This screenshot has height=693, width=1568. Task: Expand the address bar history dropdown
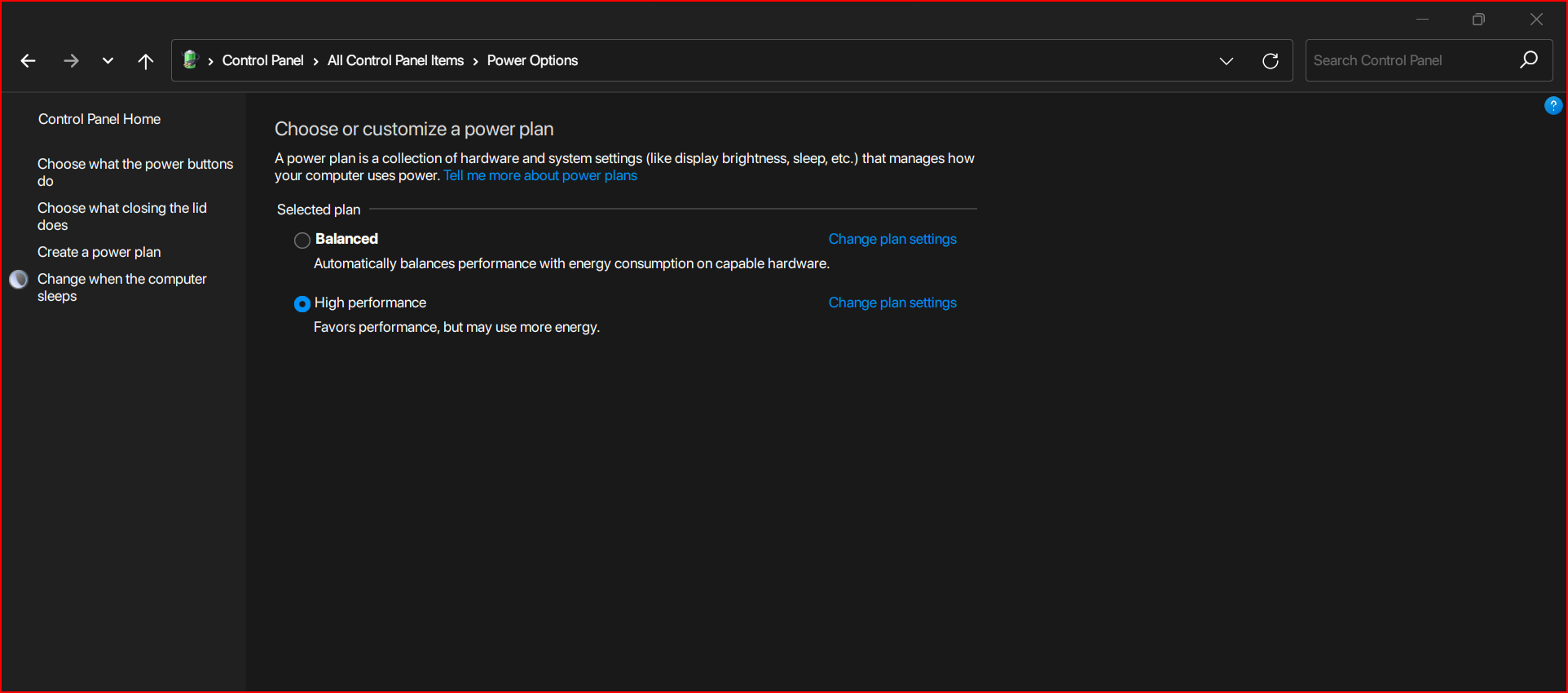coord(1226,61)
